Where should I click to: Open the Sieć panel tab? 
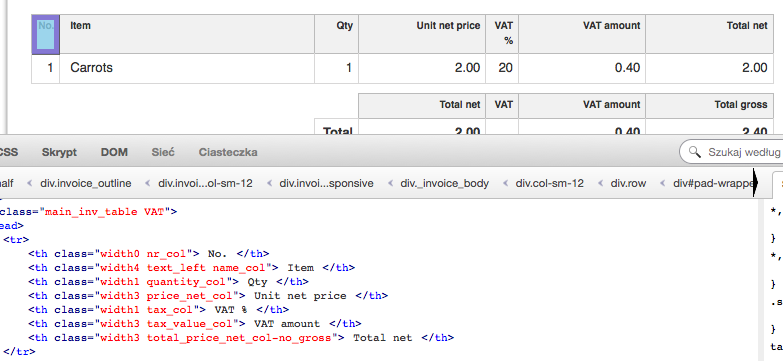coord(163,152)
